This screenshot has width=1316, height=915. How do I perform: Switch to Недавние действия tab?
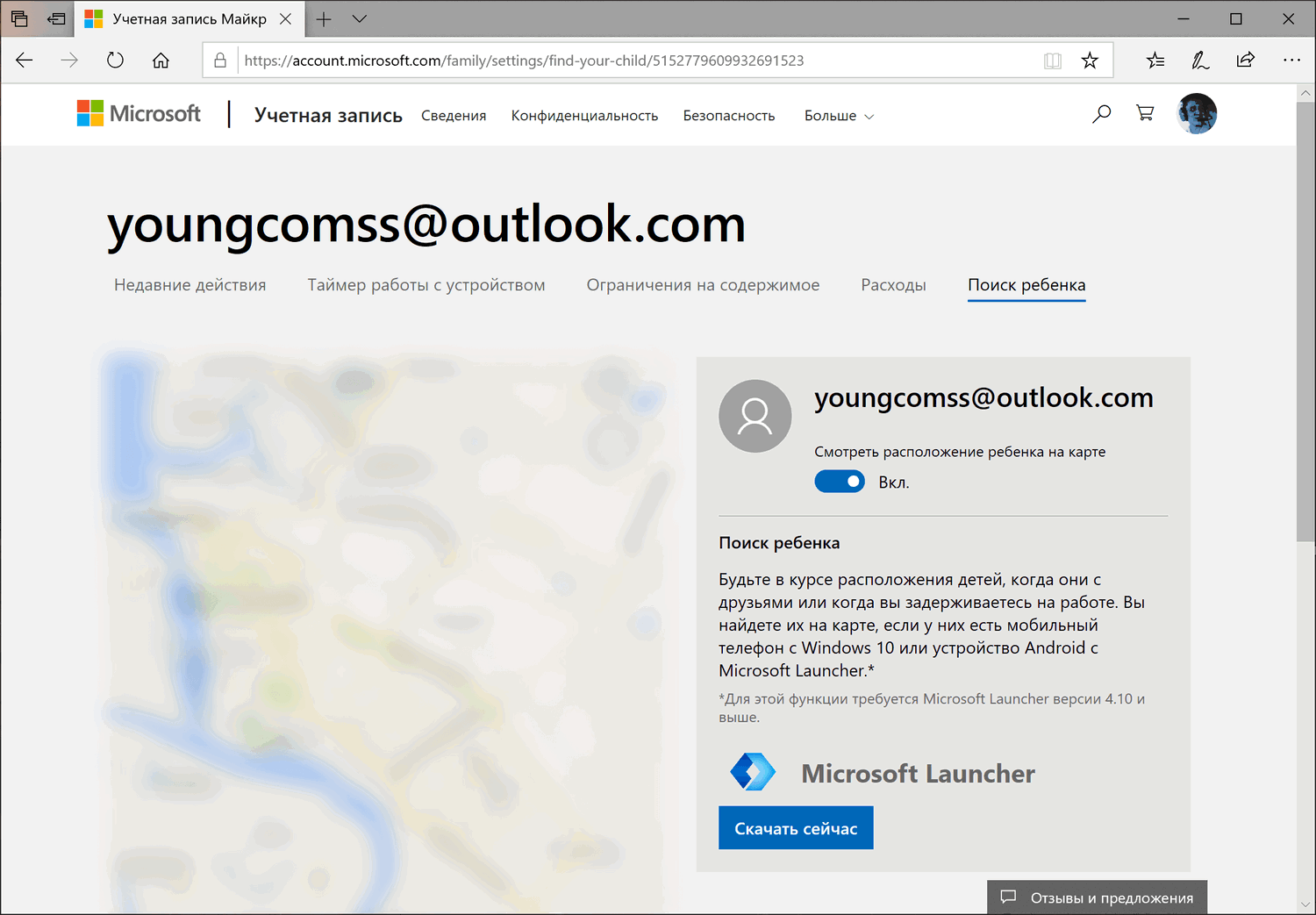tap(190, 285)
